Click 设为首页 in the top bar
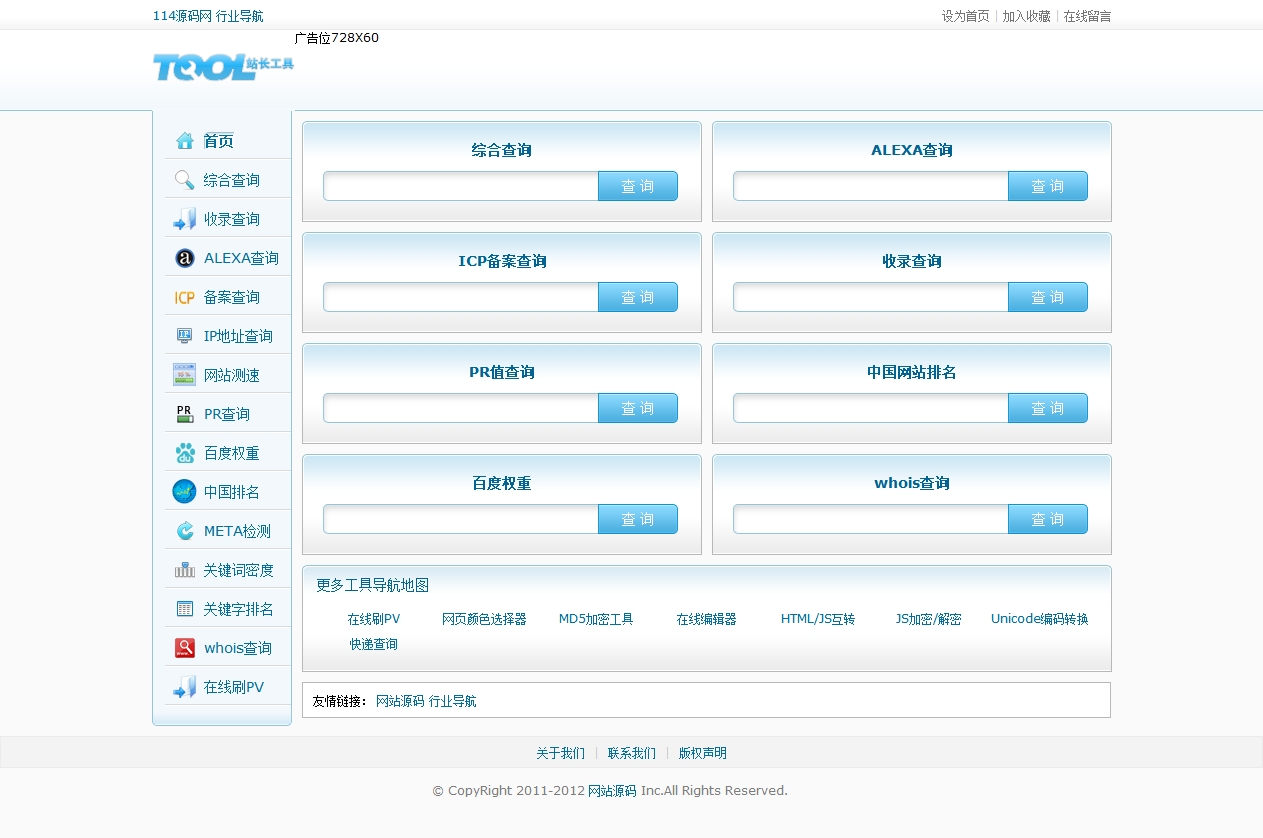The image size is (1263, 838). tap(966, 16)
